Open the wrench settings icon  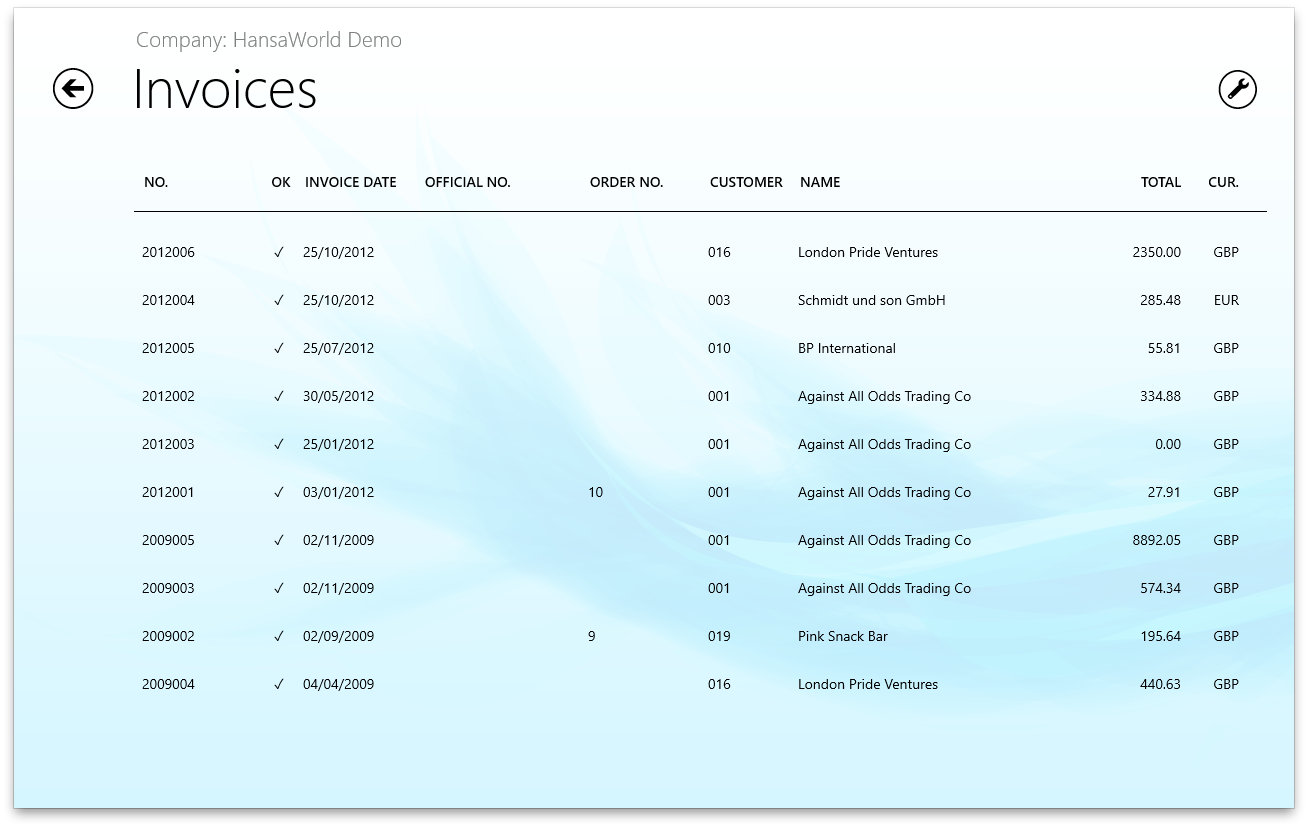pos(1237,89)
